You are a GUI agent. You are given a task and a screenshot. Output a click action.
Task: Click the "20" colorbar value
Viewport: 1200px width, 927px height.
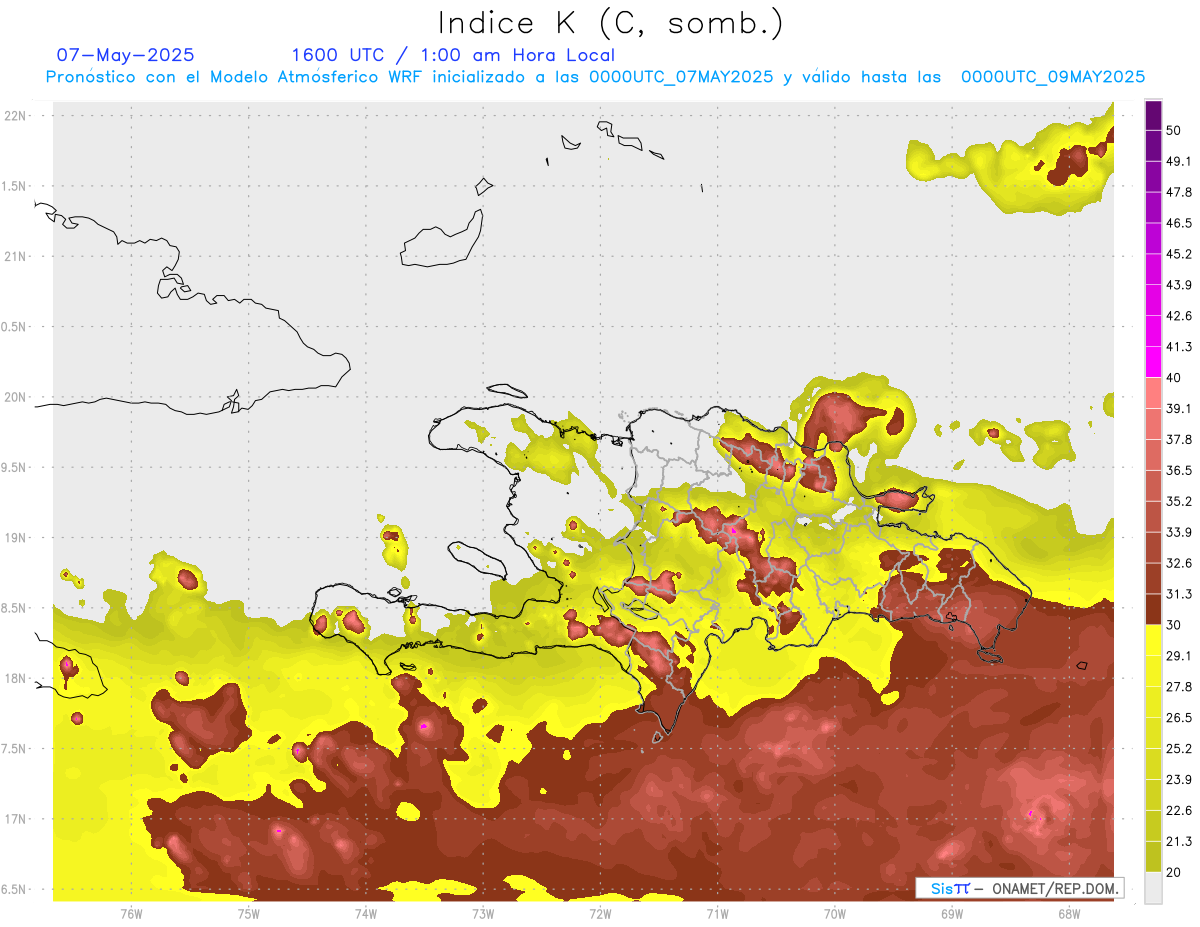click(1174, 872)
